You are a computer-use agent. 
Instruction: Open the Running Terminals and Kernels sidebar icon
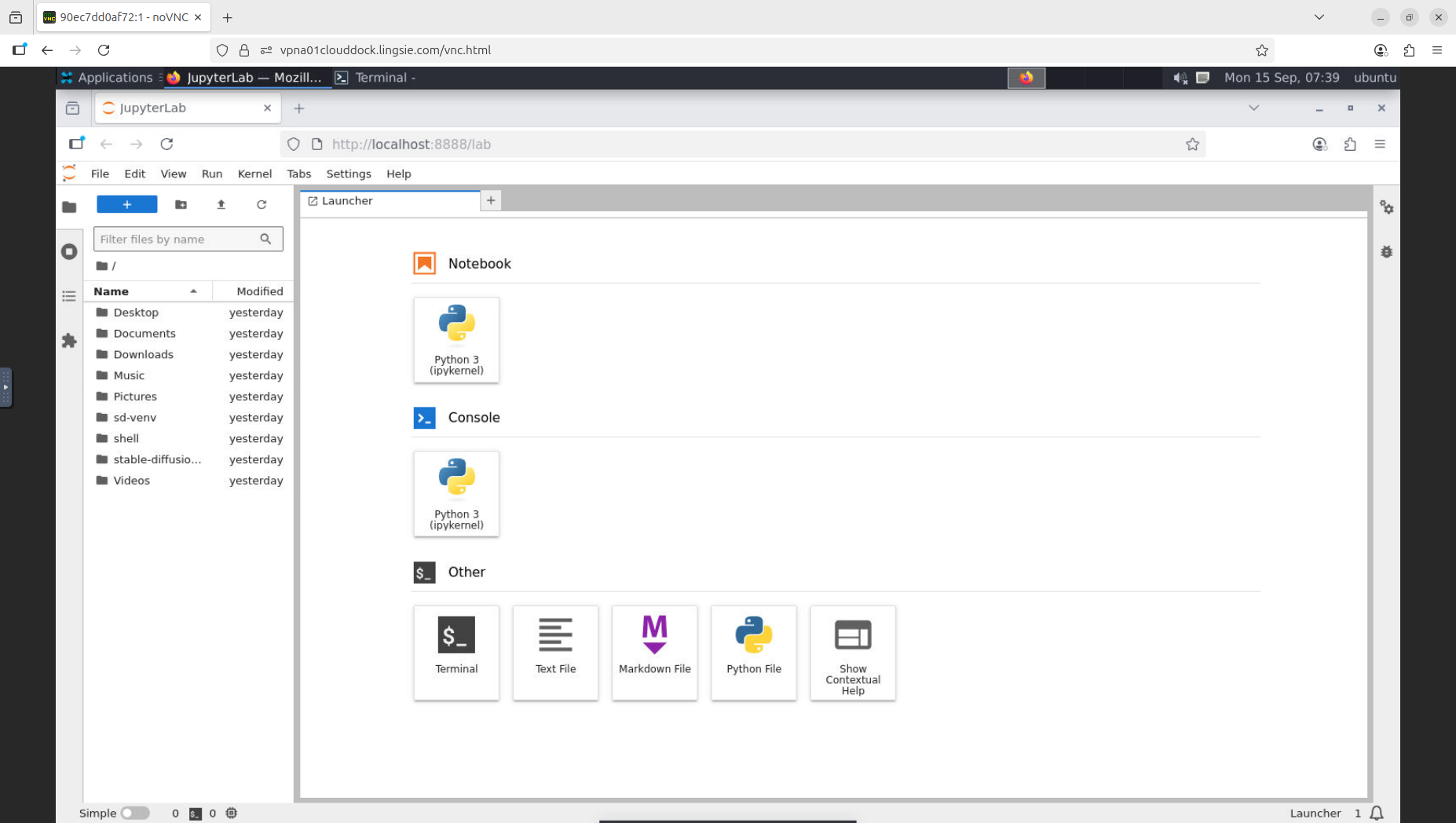click(69, 251)
